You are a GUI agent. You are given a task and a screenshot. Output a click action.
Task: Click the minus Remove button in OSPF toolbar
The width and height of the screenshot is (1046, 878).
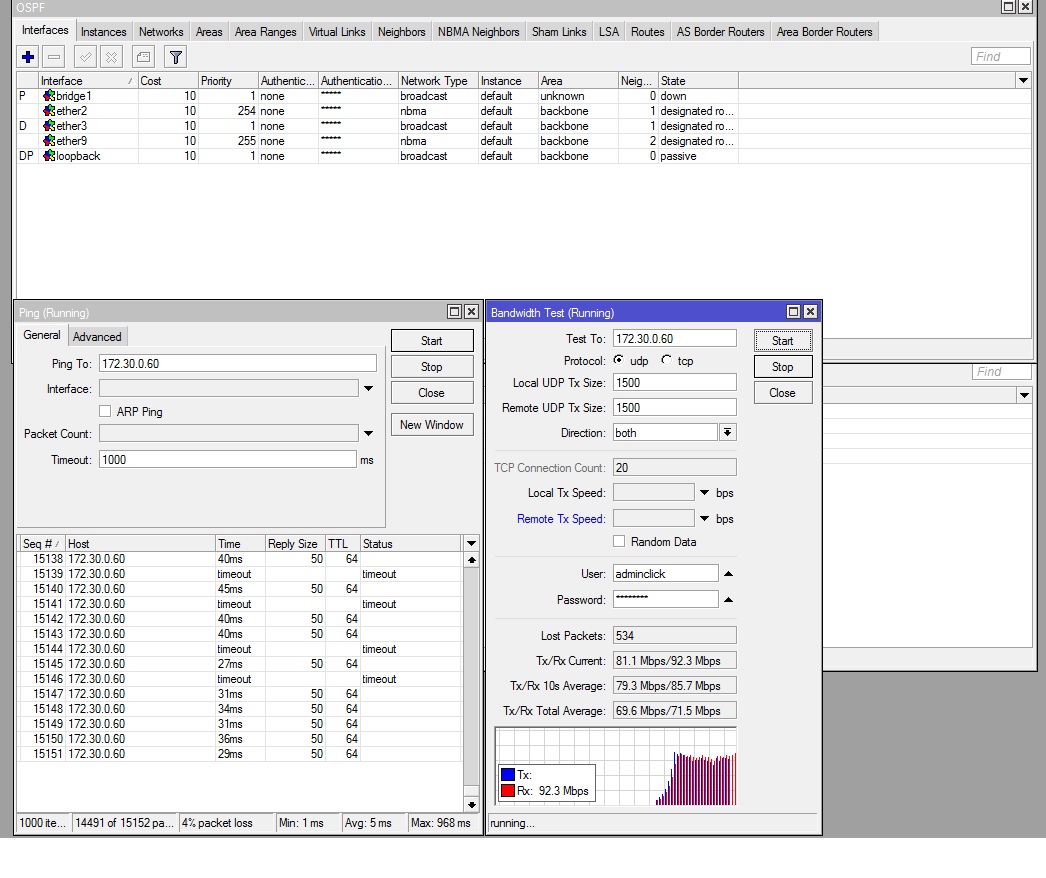click(54, 57)
